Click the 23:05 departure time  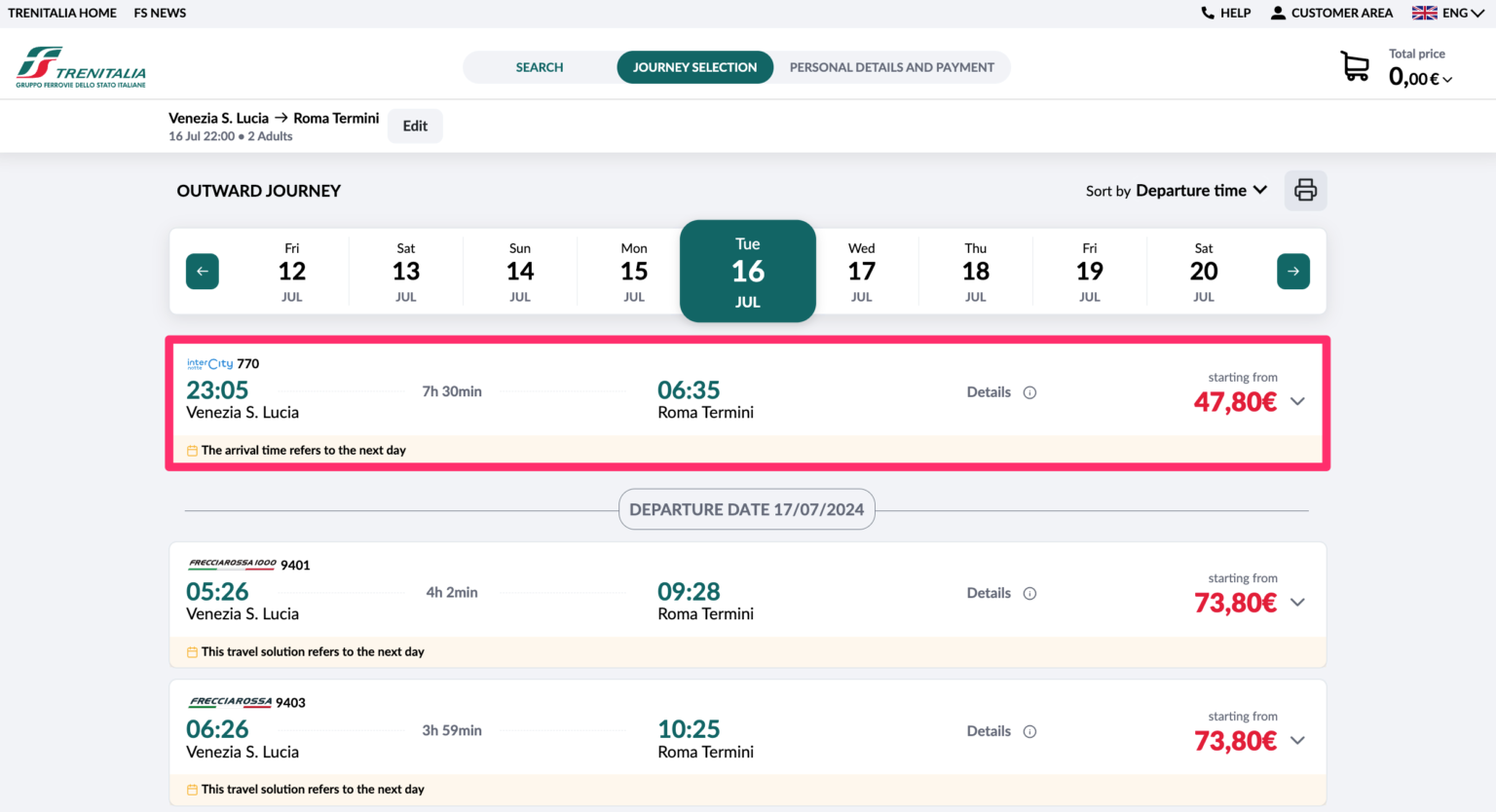tap(217, 390)
